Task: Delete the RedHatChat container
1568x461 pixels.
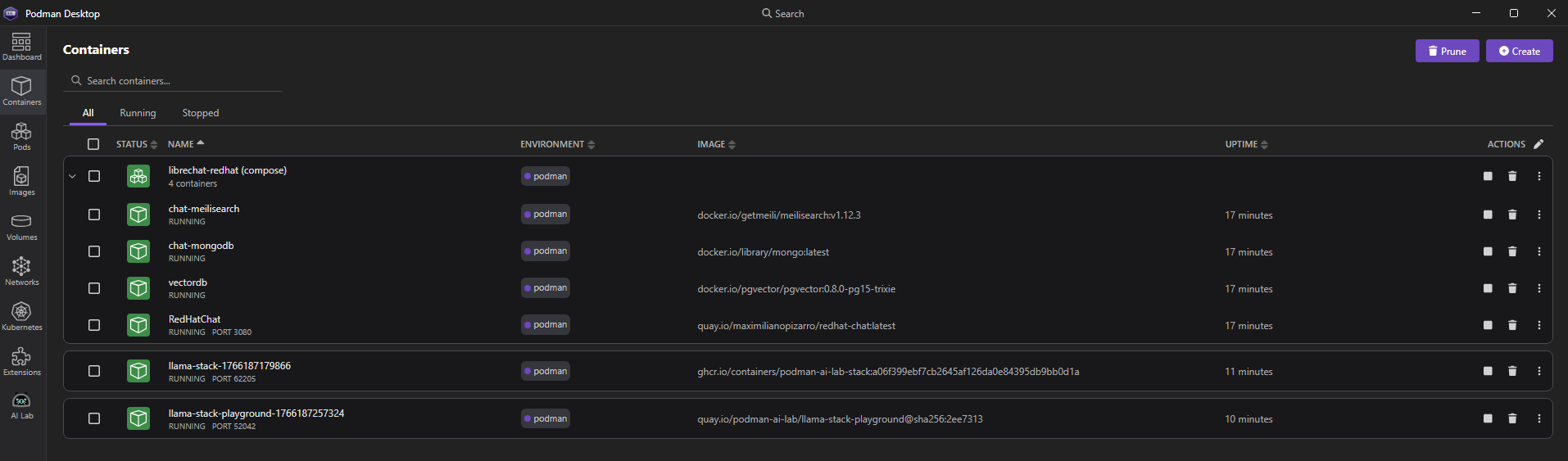Action: coord(1512,325)
